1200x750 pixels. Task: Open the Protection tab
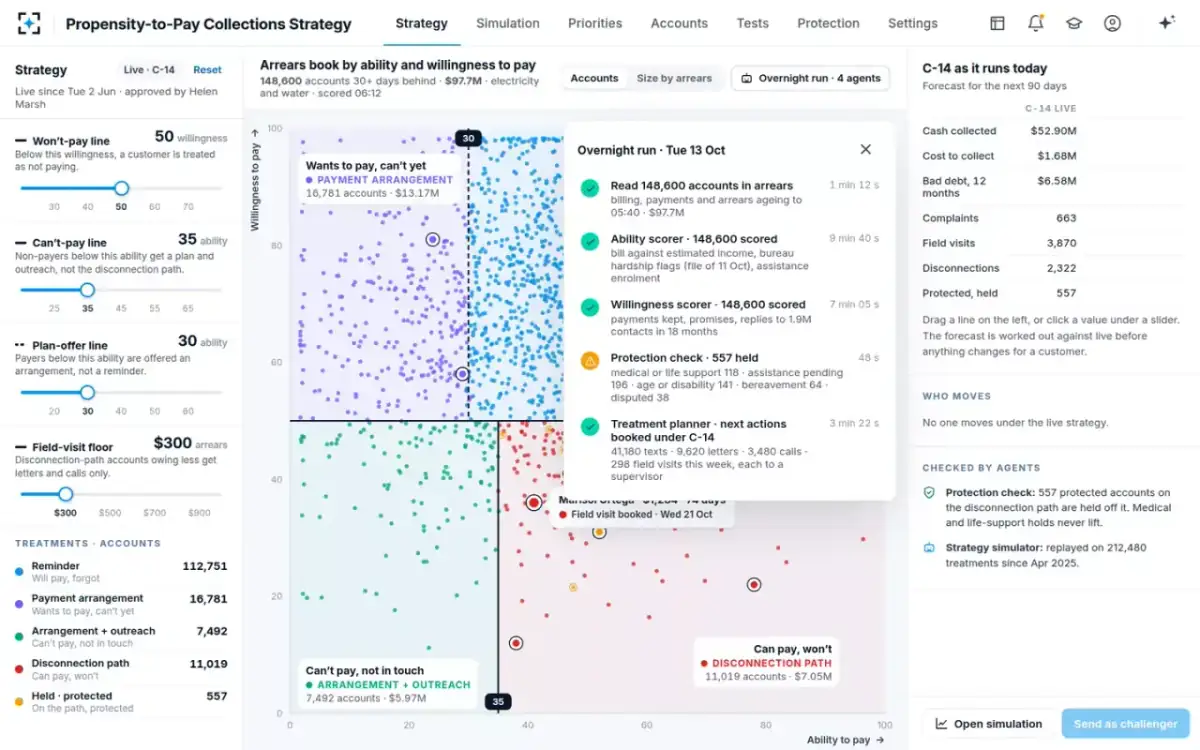coord(828,23)
